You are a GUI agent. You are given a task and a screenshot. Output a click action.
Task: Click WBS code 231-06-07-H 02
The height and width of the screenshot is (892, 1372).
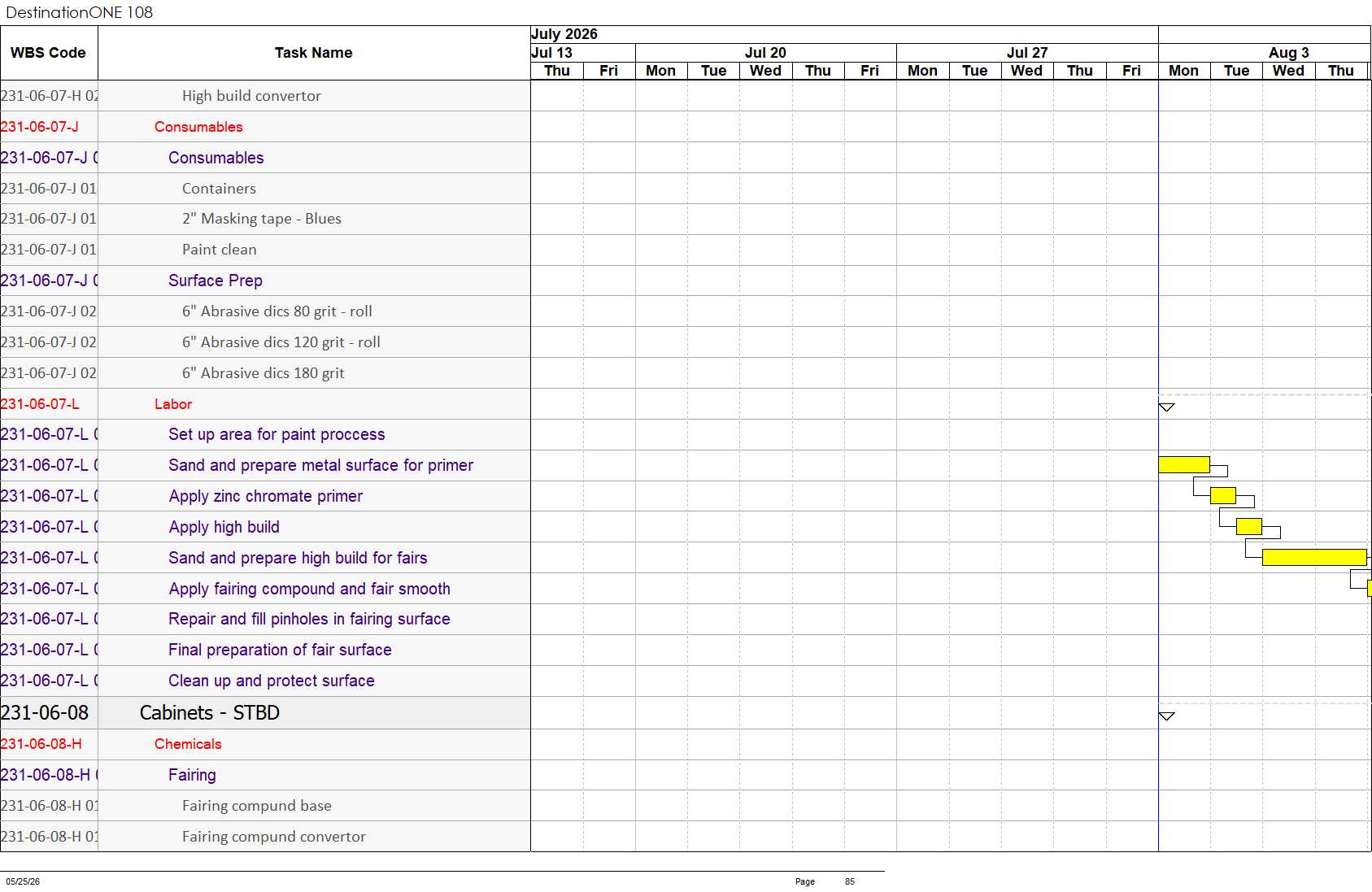pyautogui.click(x=50, y=96)
